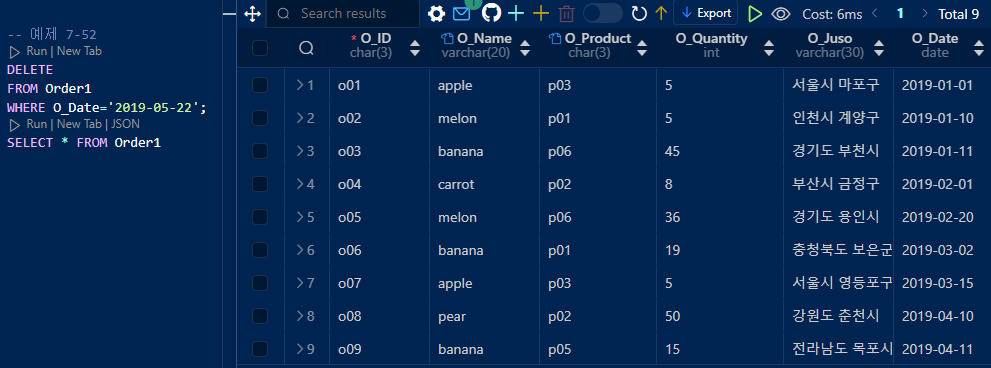Click the comment line '-- 예제 7-52'
Viewport: 991px width, 368px height.
52,35
